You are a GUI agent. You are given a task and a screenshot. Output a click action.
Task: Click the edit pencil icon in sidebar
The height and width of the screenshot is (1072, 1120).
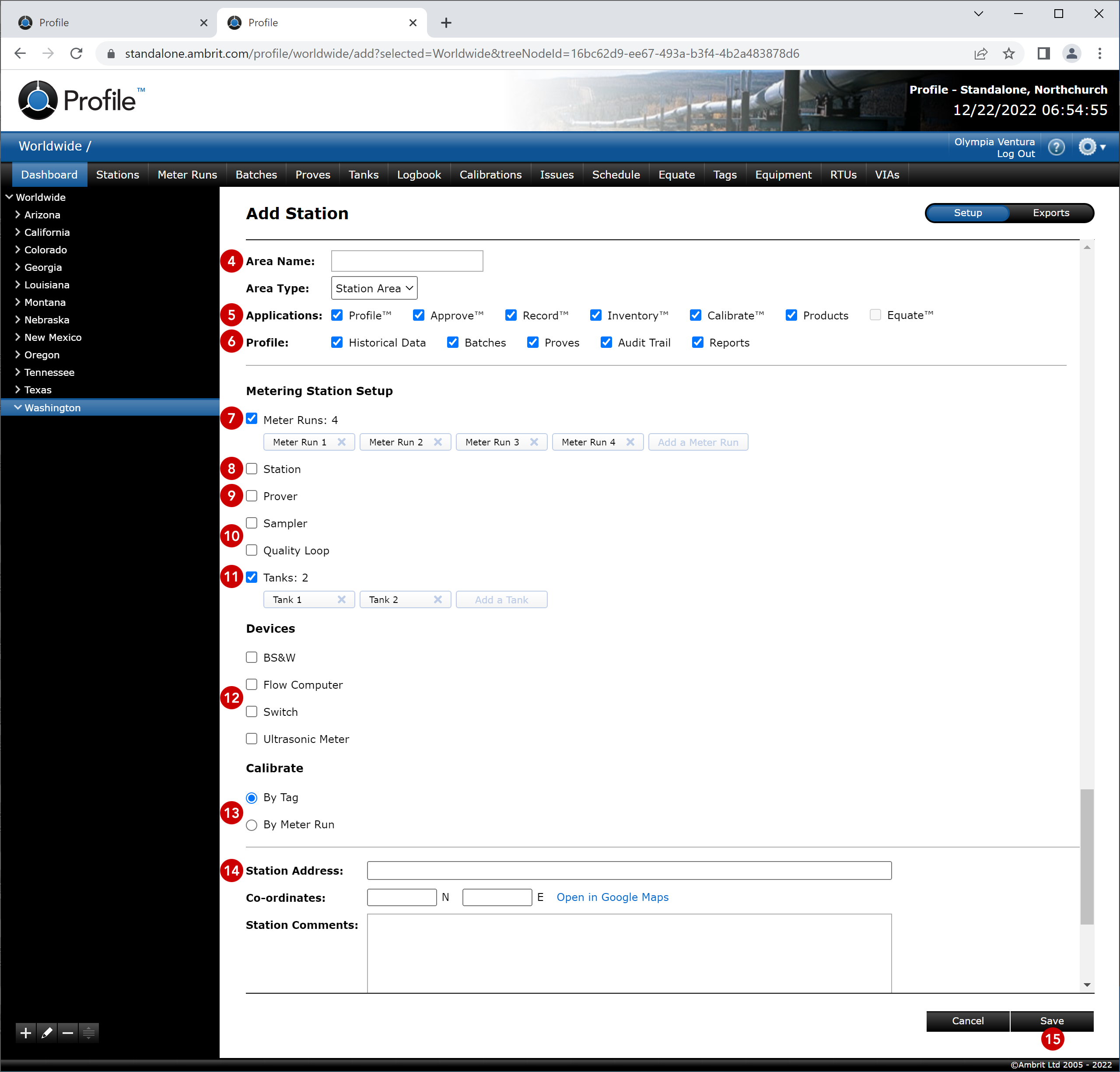(x=47, y=1033)
